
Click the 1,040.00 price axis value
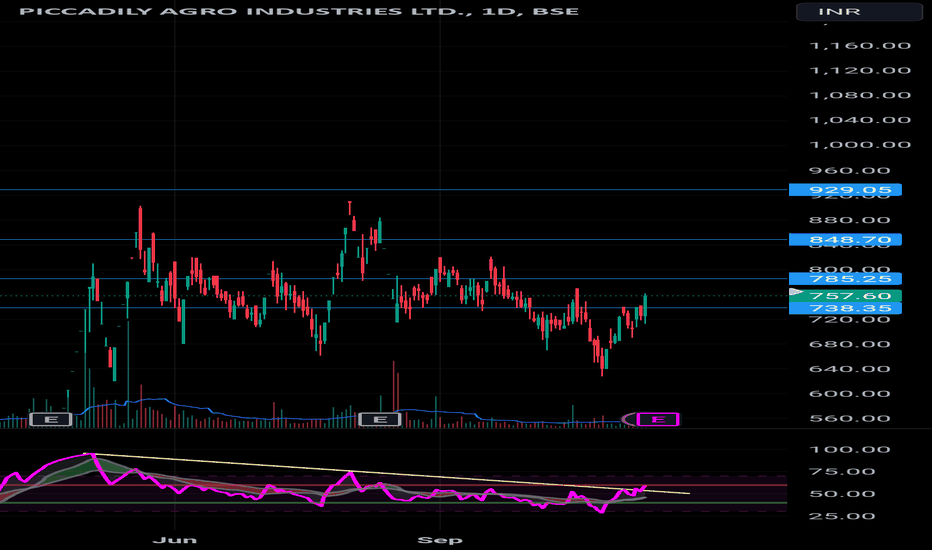860,120
